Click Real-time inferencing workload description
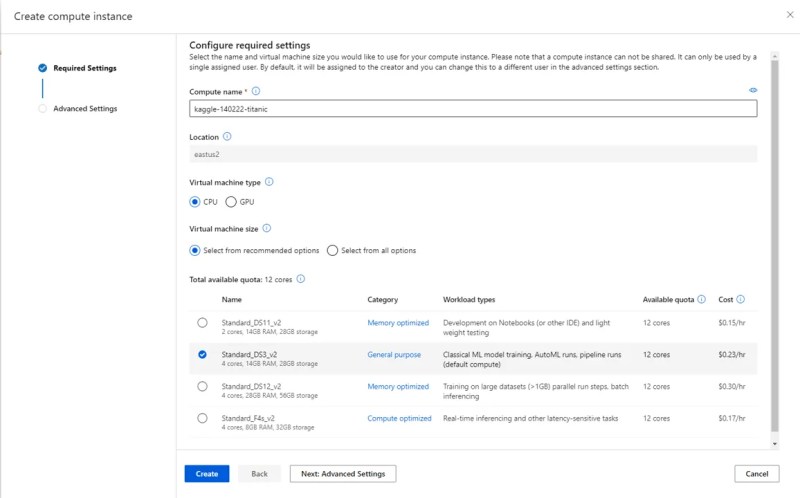 531,418
